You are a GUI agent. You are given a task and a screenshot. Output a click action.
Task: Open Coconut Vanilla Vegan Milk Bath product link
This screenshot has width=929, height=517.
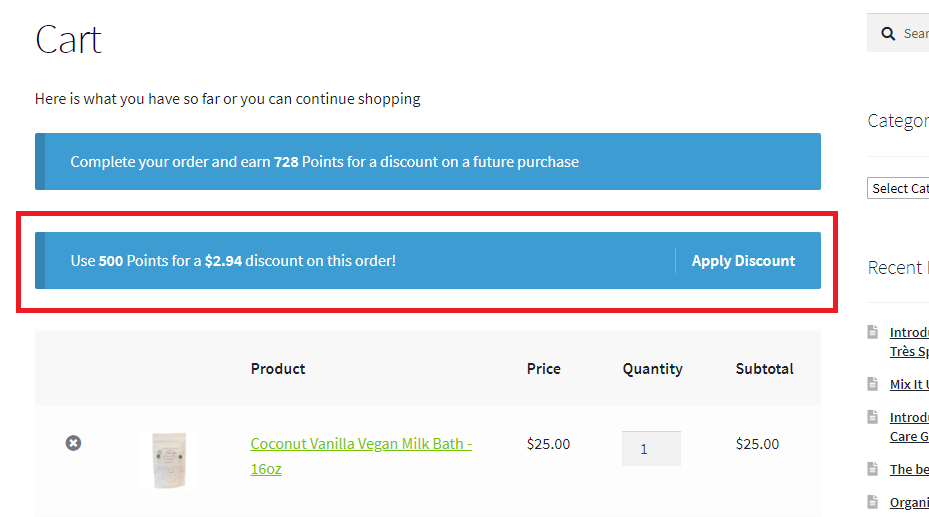click(x=361, y=456)
